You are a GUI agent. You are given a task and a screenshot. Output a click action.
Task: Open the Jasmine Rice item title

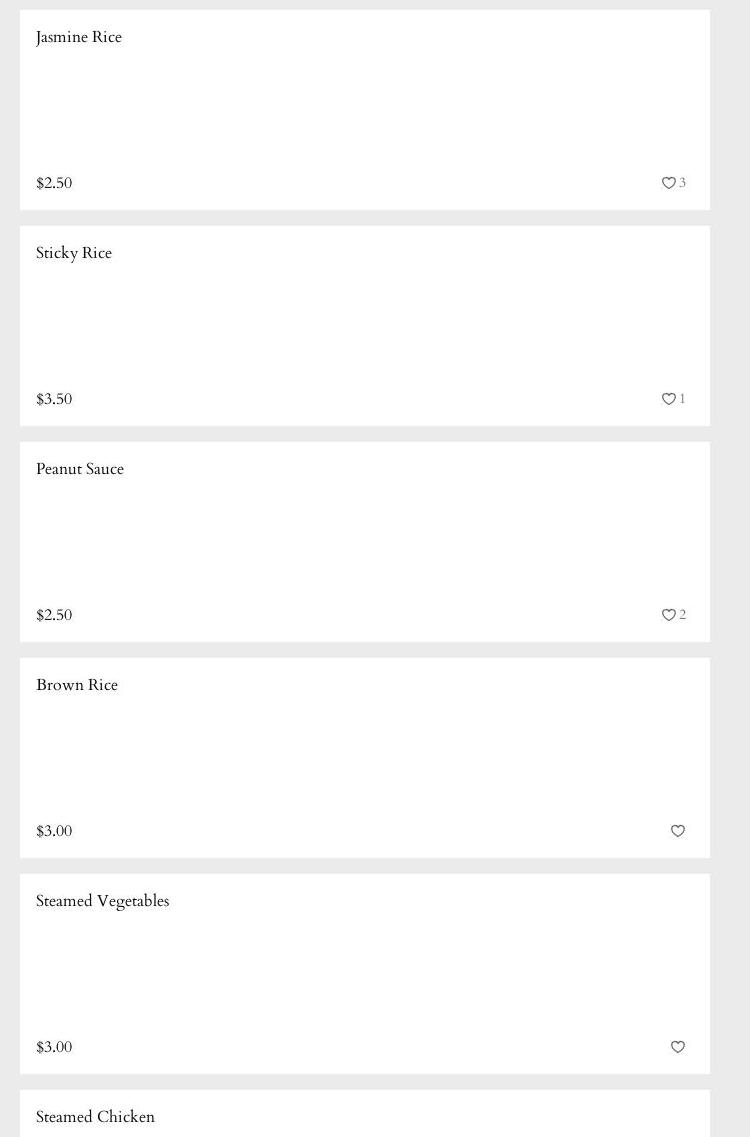(79, 37)
